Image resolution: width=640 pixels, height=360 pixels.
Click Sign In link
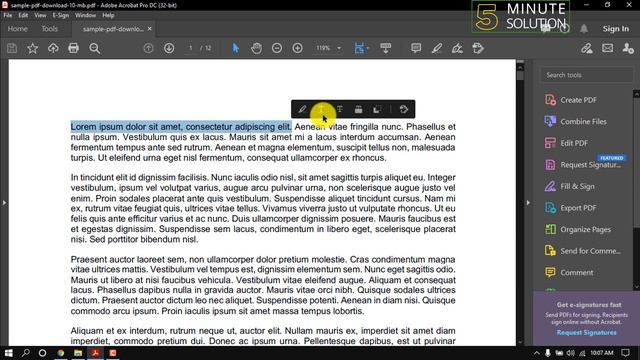coord(616,29)
